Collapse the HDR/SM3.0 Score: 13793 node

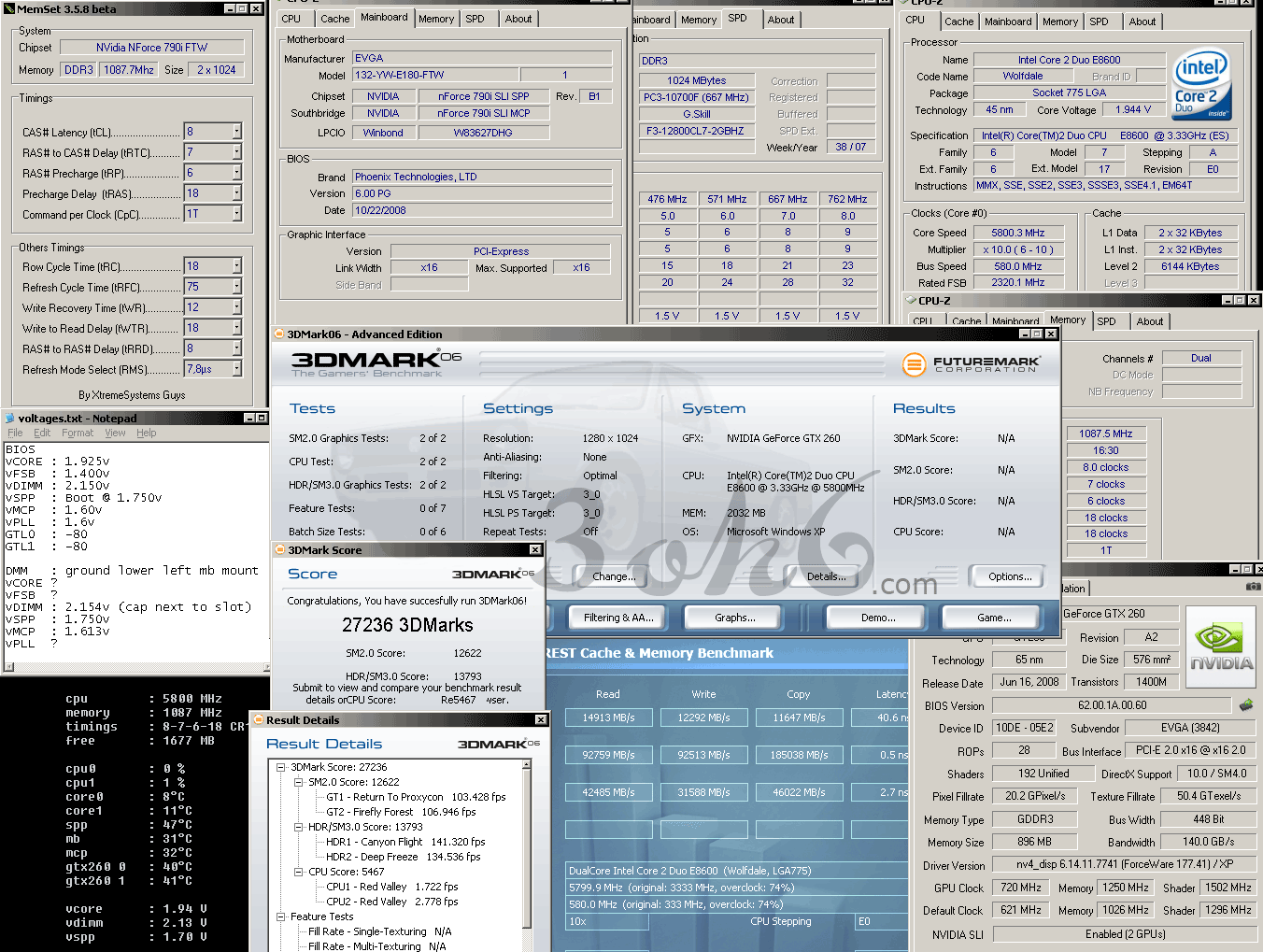[299, 827]
